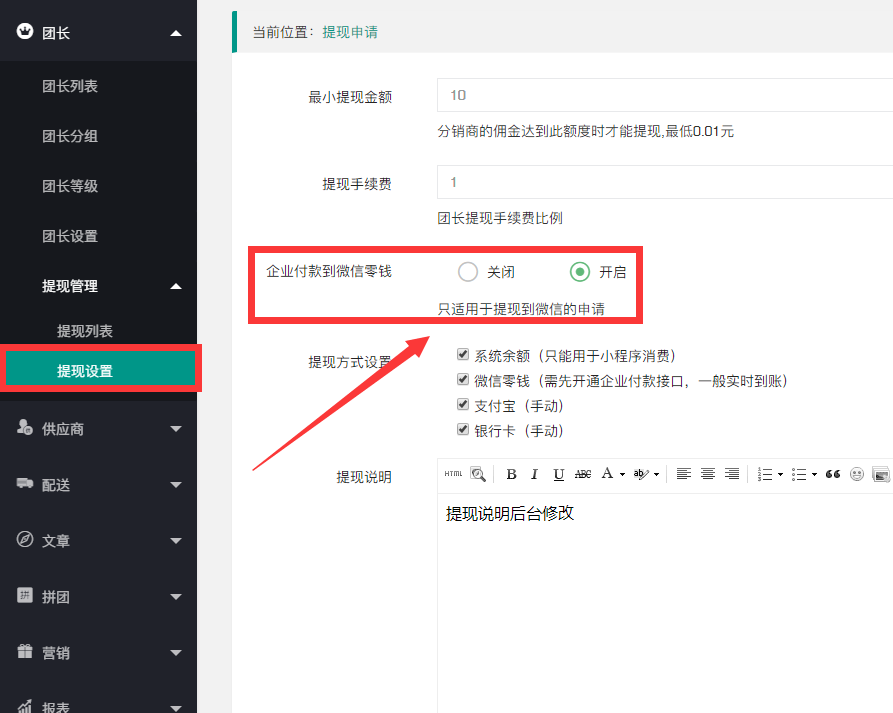Image resolution: width=893 pixels, height=713 pixels.
Task: Insert an ordered numbered list
Action: pyautogui.click(x=765, y=474)
